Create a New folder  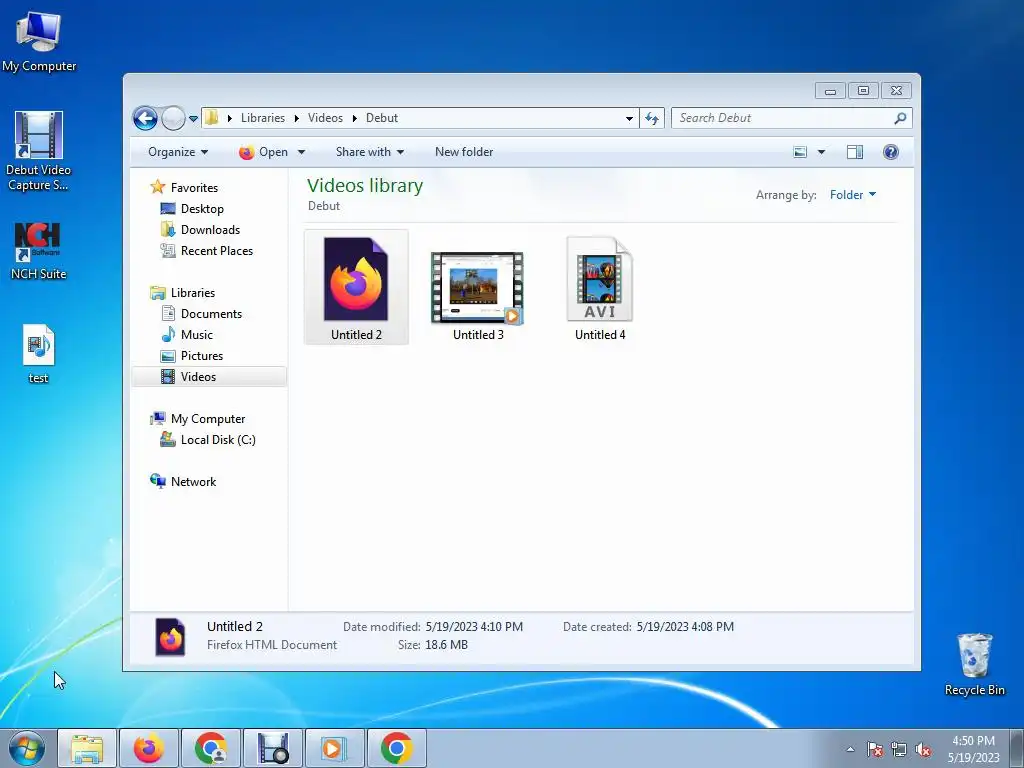coord(464,152)
